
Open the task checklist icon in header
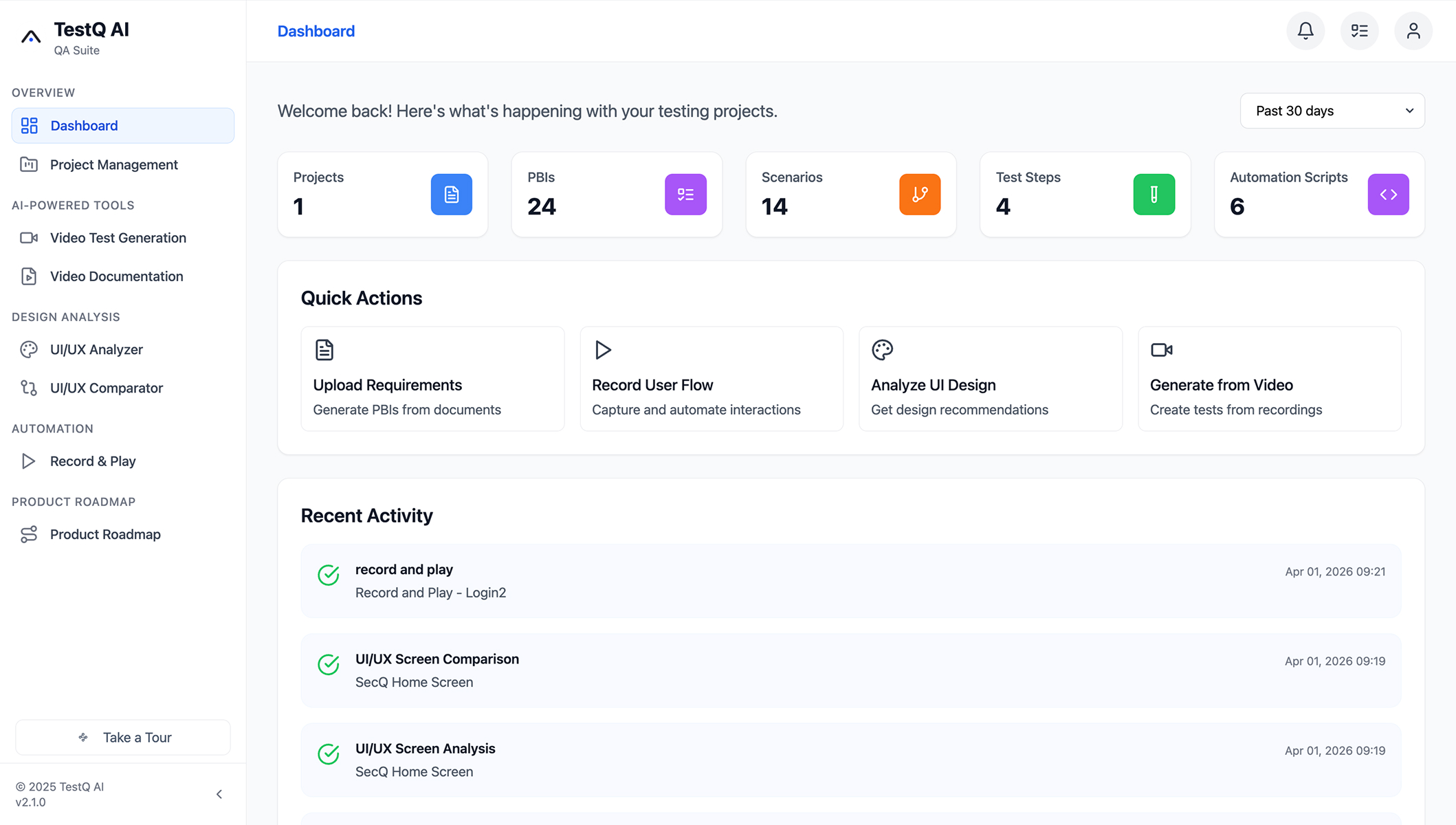click(1359, 31)
